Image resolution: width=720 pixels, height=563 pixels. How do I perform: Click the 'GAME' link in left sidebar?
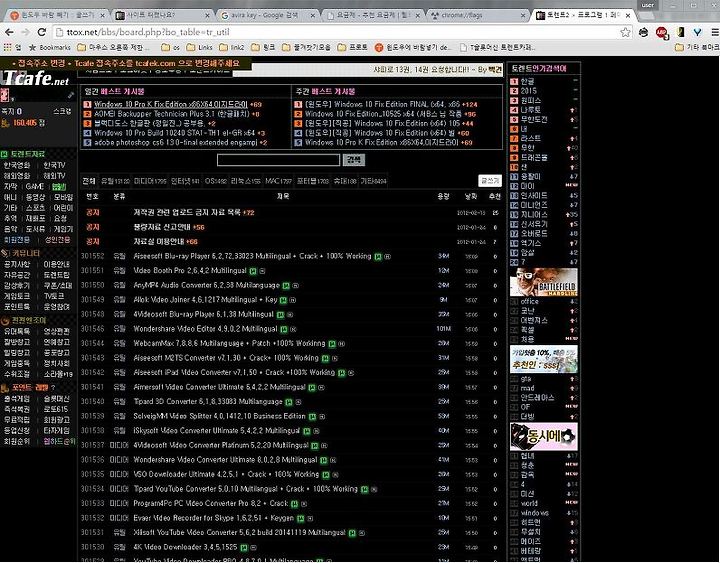coord(34,186)
